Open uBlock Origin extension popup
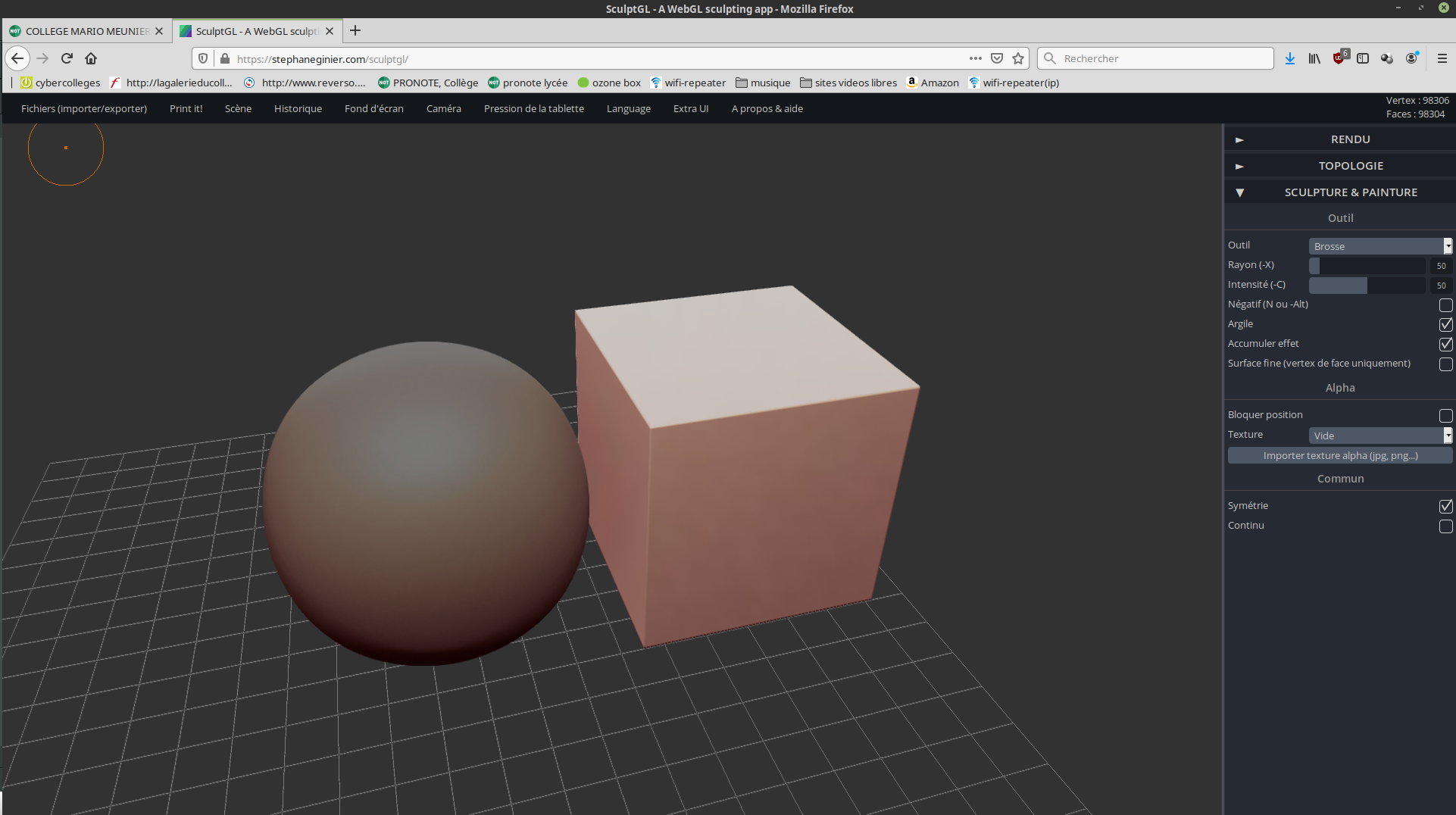The image size is (1456, 815). (x=1339, y=58)
